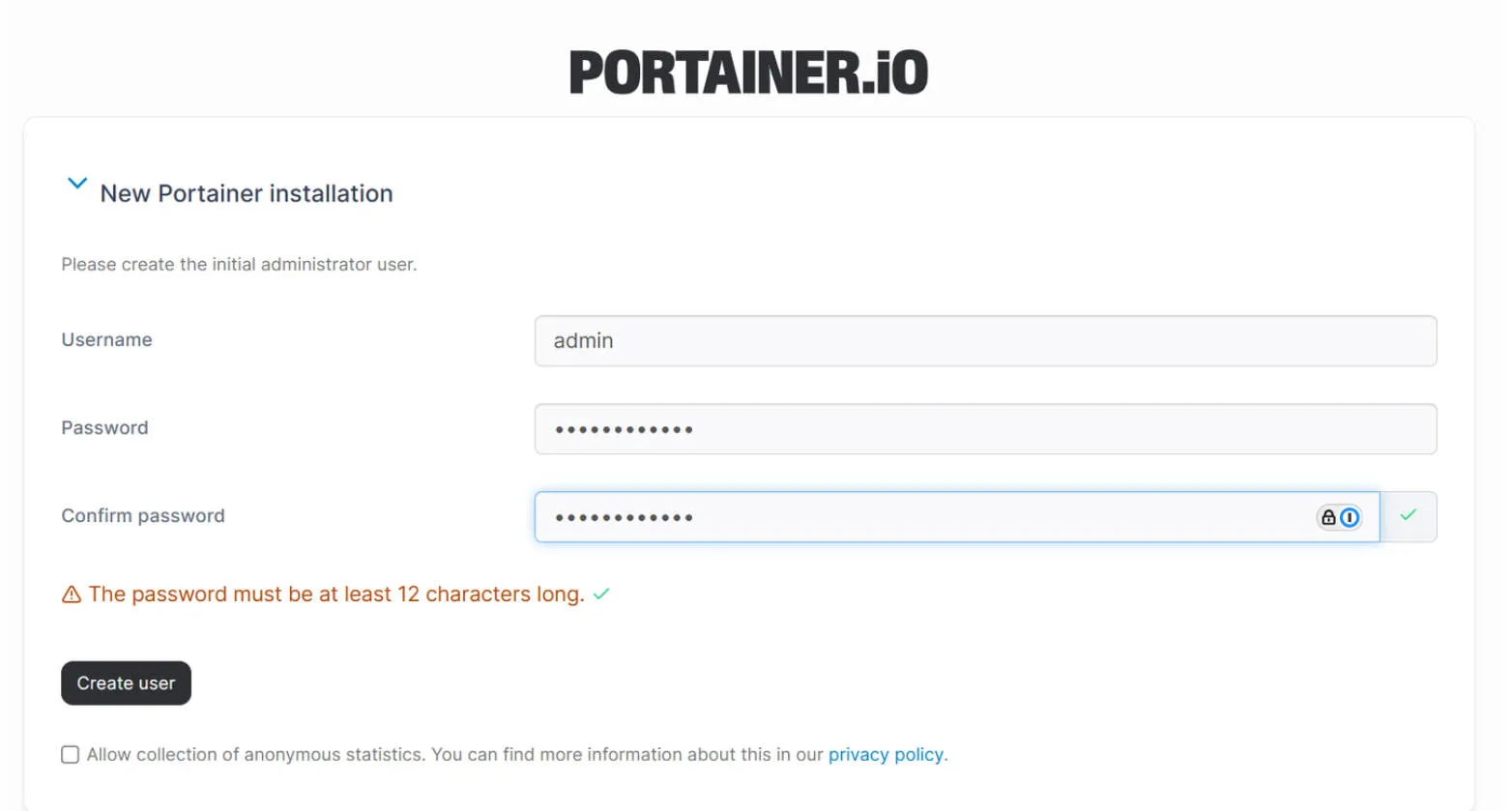Click the 1Password extension icon in confirm password field
The image size is (1512, 811).
[x=1350, y=517]
